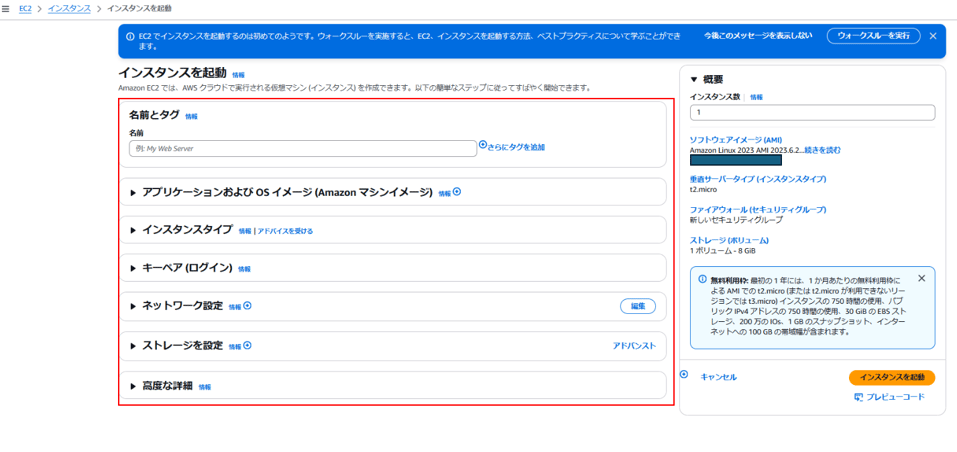The height and width of the screenshot is (452, 957).
Task: Click the preview code icon
Action: click(x=859, y=398)
